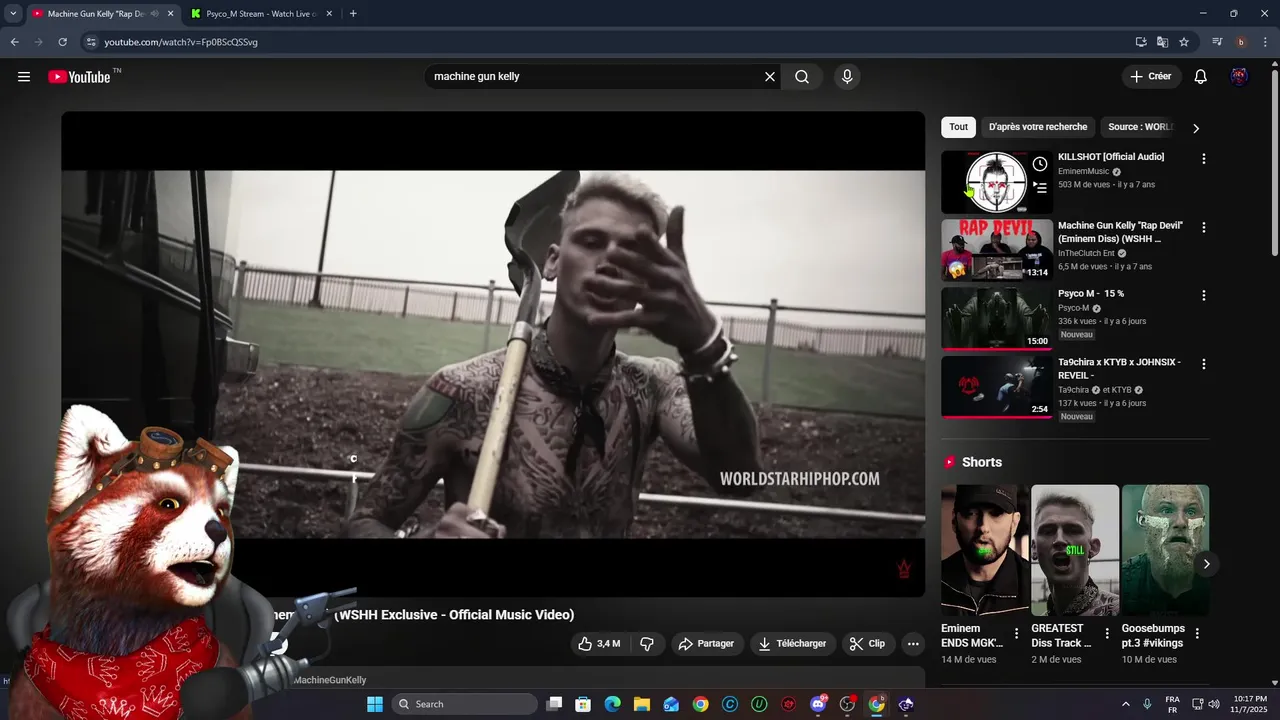
Task: Open options for Eminem ENDS MGK short
Action: pos(1017,633)
